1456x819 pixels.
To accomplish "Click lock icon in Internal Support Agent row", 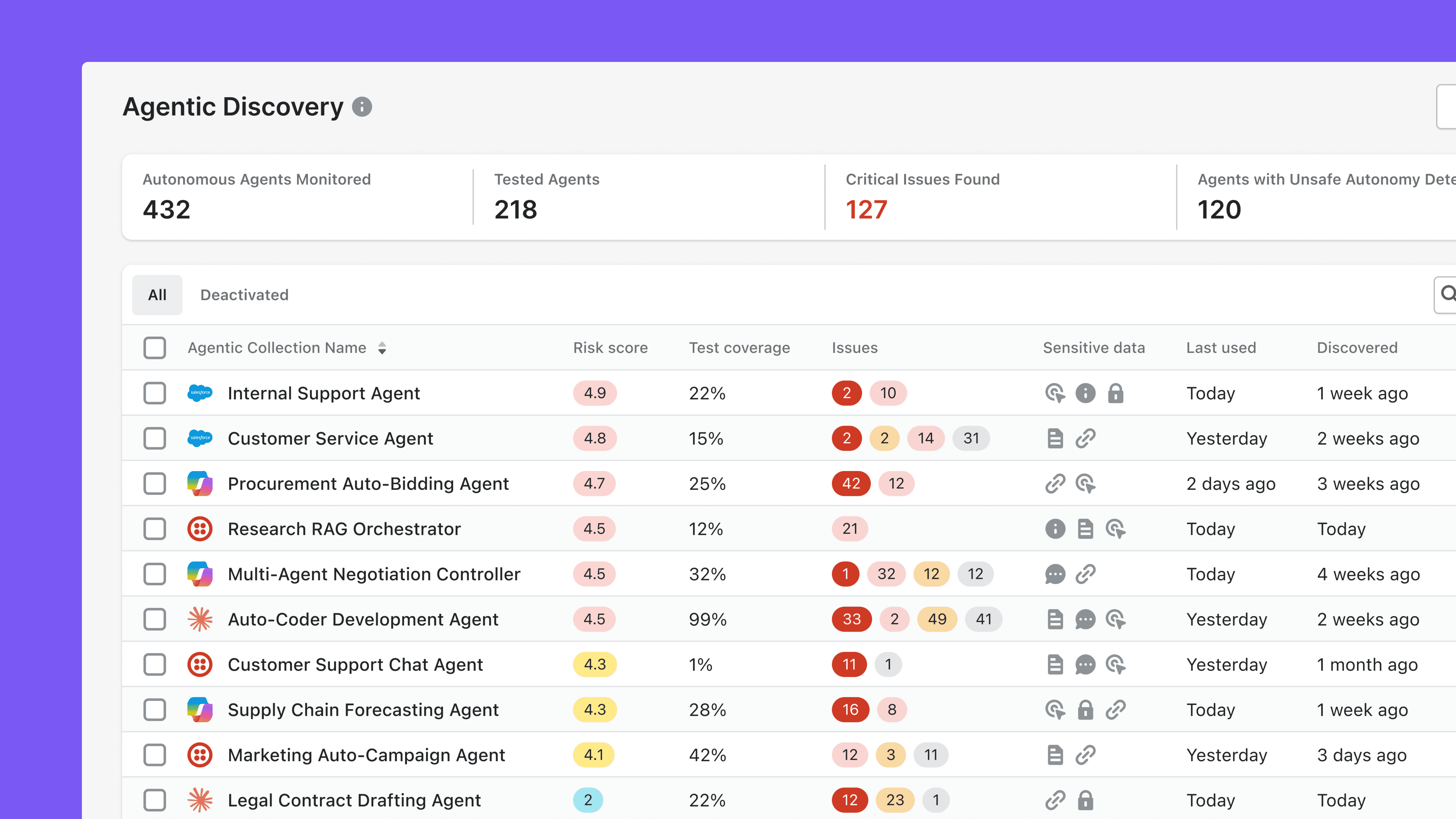I will tap(1115, 393).
